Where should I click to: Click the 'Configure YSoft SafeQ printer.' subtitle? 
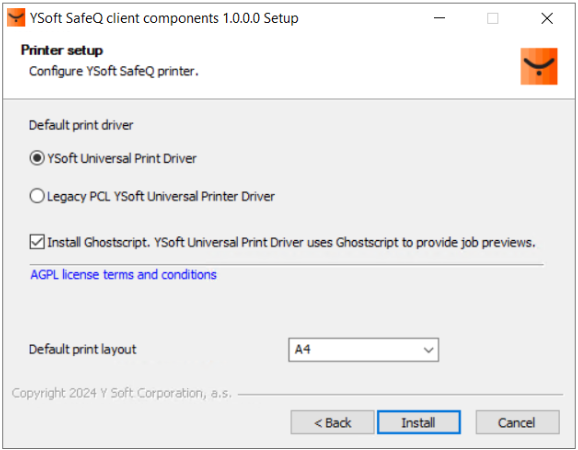coord(114,71)
